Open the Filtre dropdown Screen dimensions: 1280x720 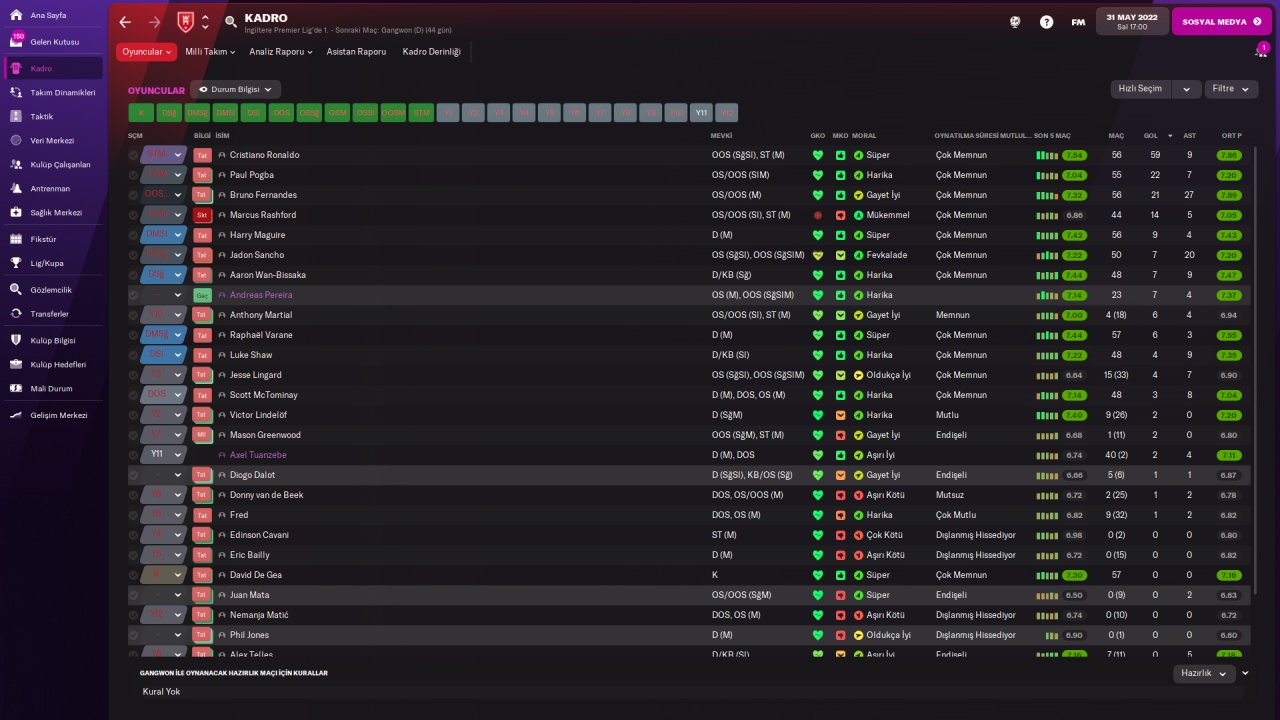point(1230,89)
